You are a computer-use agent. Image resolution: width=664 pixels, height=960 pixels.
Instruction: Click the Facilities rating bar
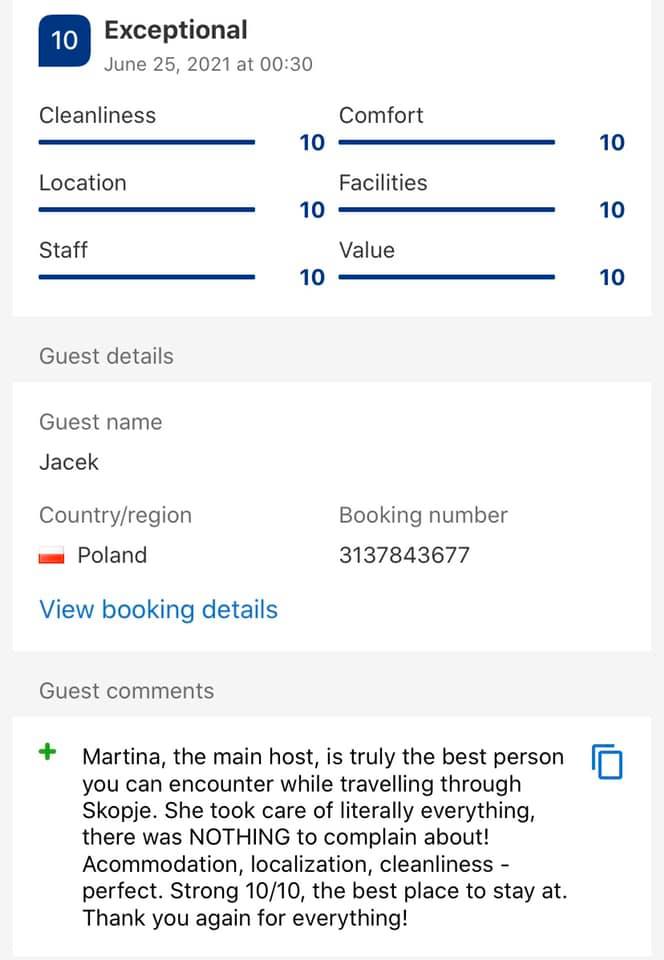click(x=447, y=209)
